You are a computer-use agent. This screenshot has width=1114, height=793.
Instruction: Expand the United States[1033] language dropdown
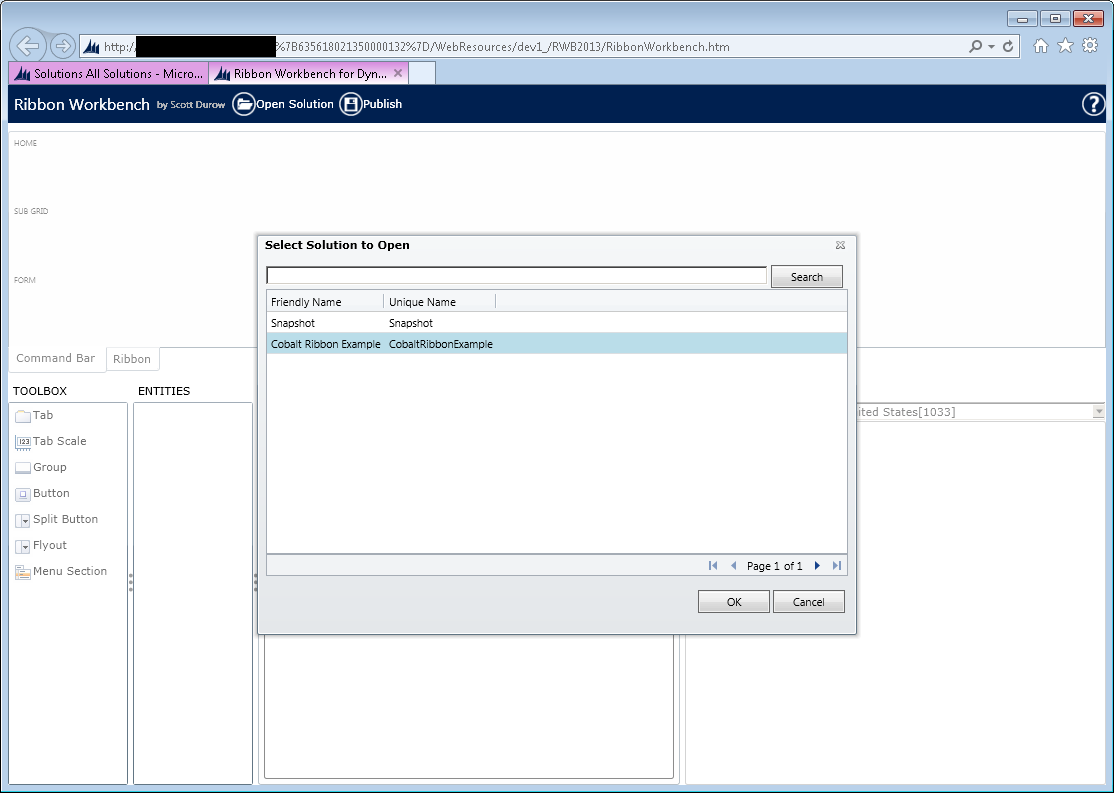click(x=1099, y=412)
